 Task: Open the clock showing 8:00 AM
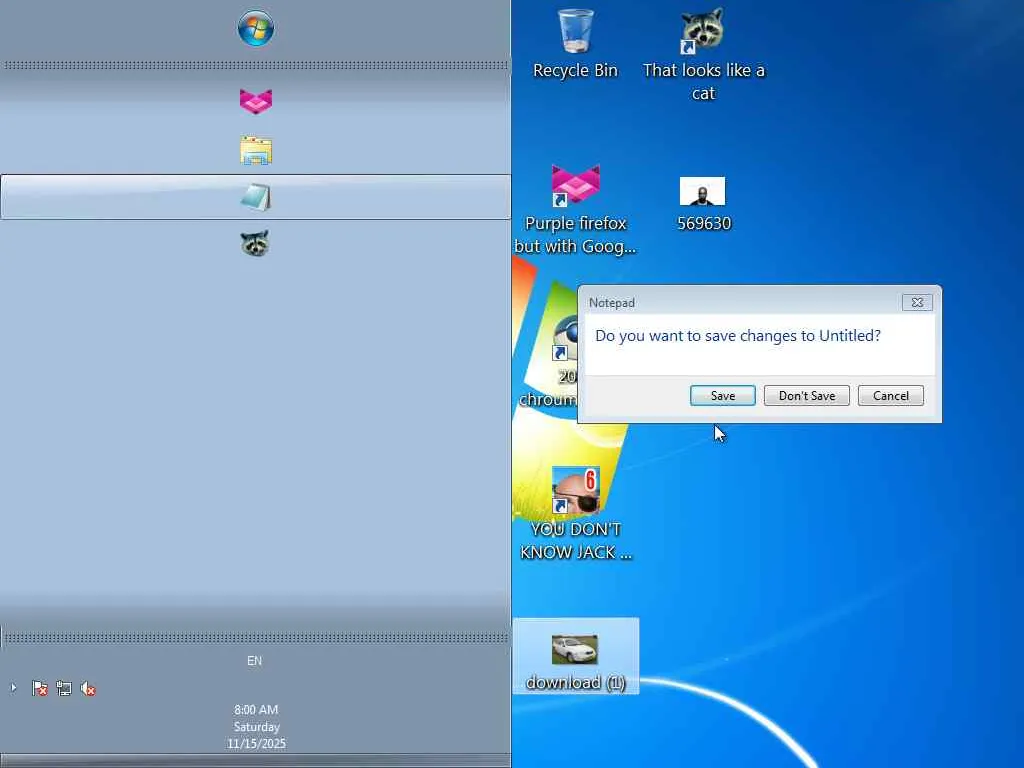click(x=256, y=726)
